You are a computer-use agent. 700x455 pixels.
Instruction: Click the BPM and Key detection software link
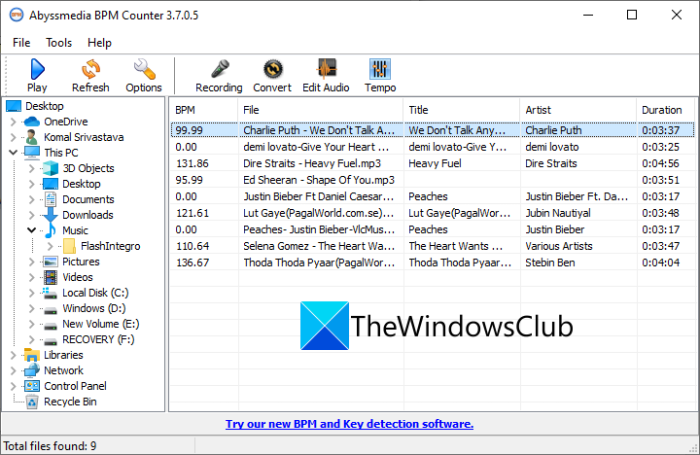[x=350, y=424]
